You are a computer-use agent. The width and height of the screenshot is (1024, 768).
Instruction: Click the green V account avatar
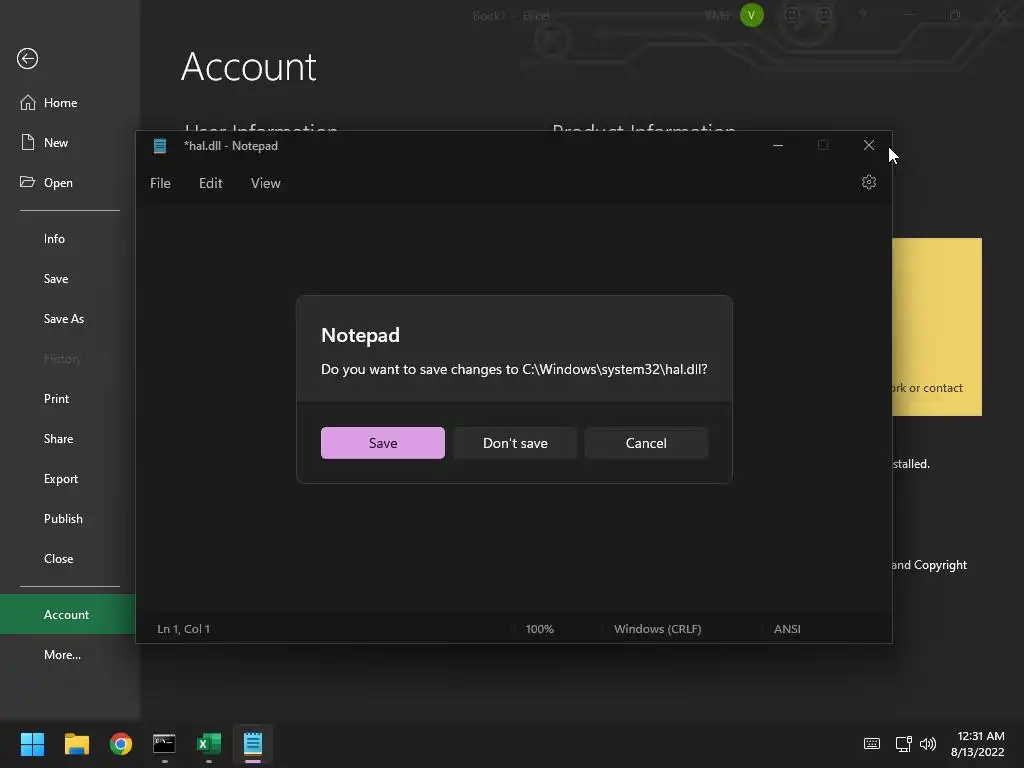(x=752, y=15)
